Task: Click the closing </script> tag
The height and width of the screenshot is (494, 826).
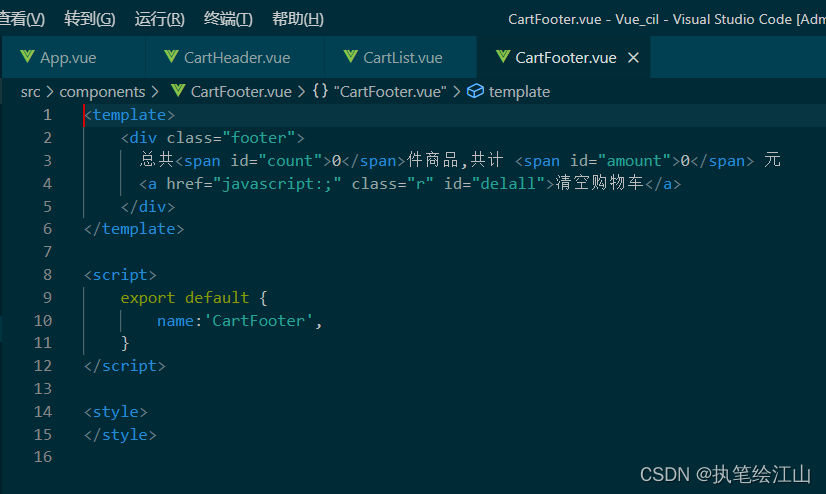Action: point(125,366)
